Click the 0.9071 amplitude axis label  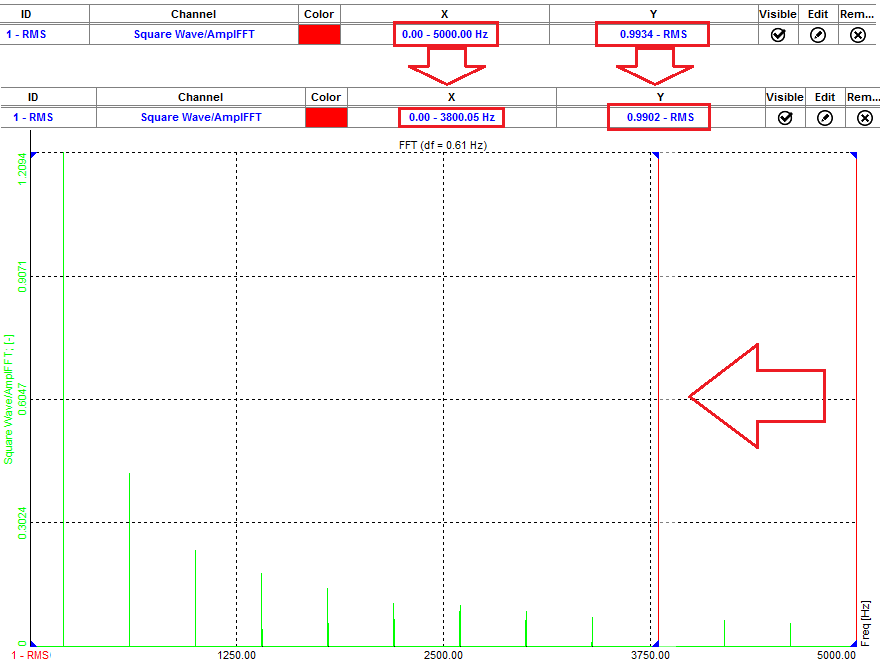(x=22, y=276)
